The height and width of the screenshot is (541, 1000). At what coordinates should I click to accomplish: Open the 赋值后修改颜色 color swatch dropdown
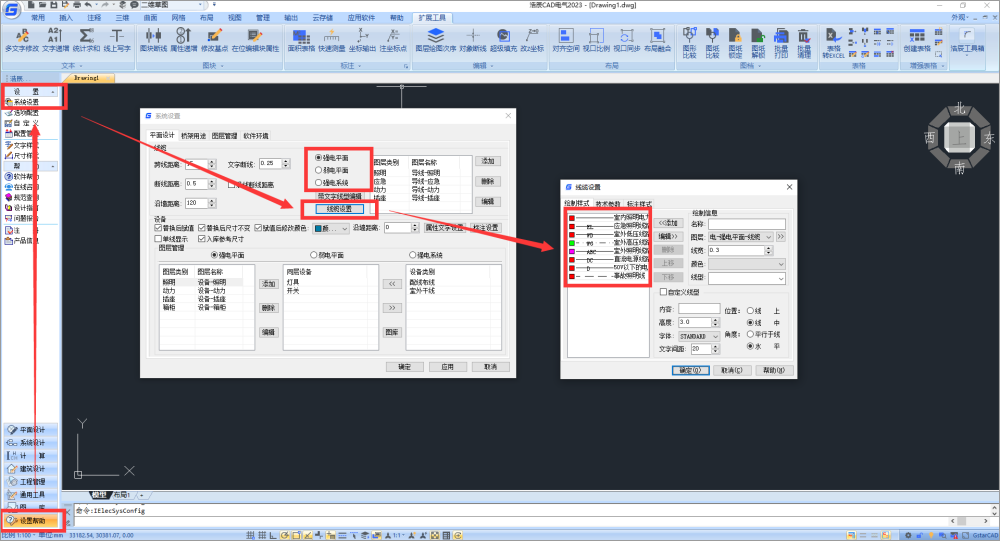pos(331,228)
